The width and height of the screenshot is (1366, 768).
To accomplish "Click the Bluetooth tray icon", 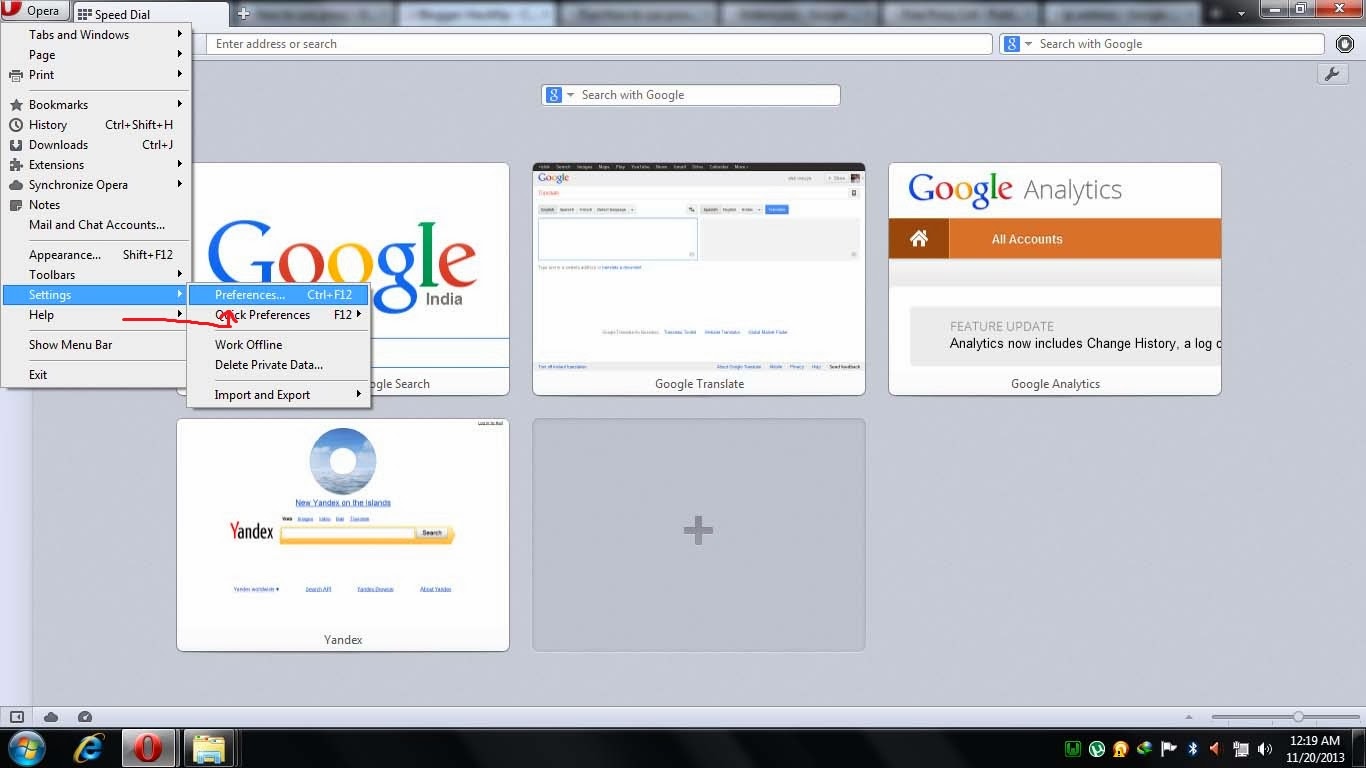I will click(1193, 748).
